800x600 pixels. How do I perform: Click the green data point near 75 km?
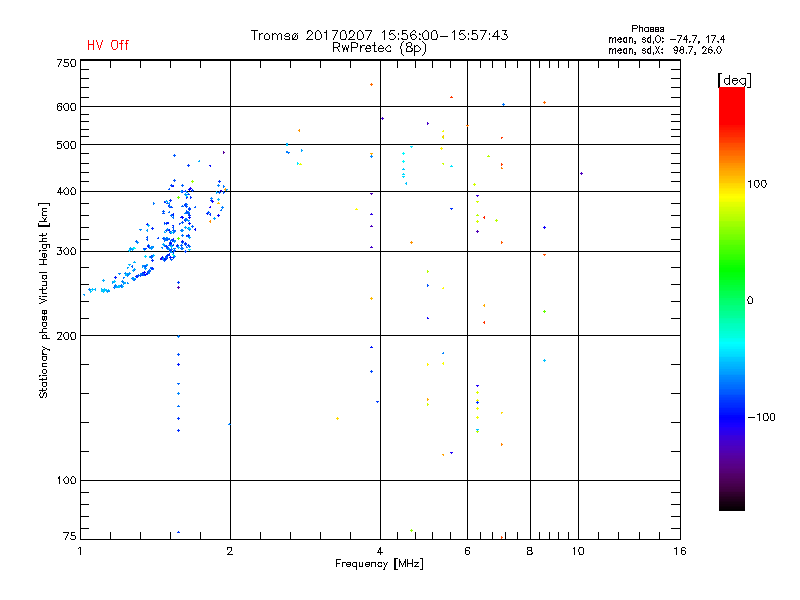(x=411, y=531)
